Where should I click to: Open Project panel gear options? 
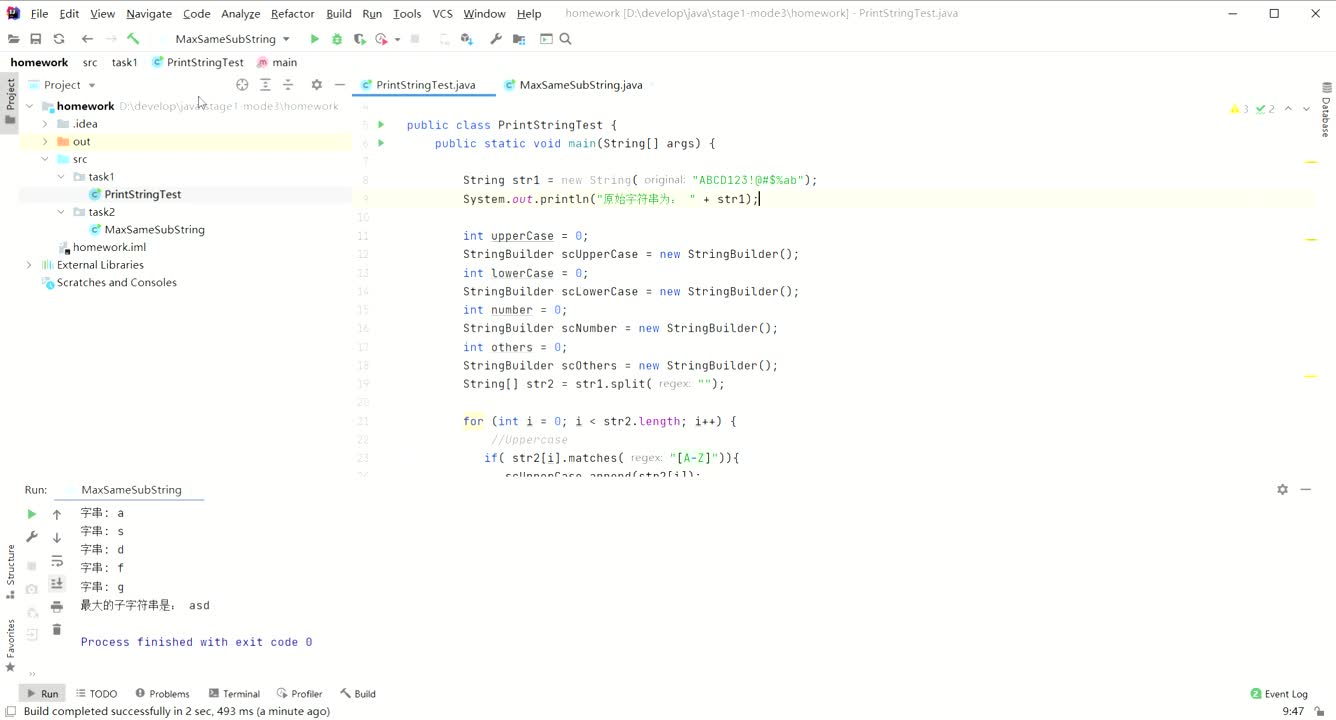click(x=317, y=85)
